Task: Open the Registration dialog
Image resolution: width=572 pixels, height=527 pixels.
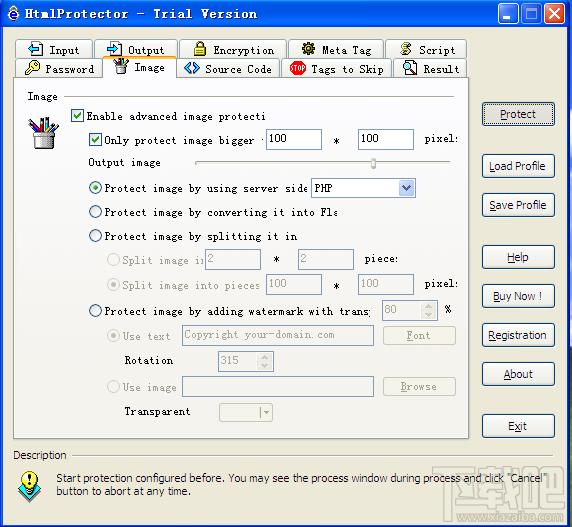Action: (x=518, y=335)
